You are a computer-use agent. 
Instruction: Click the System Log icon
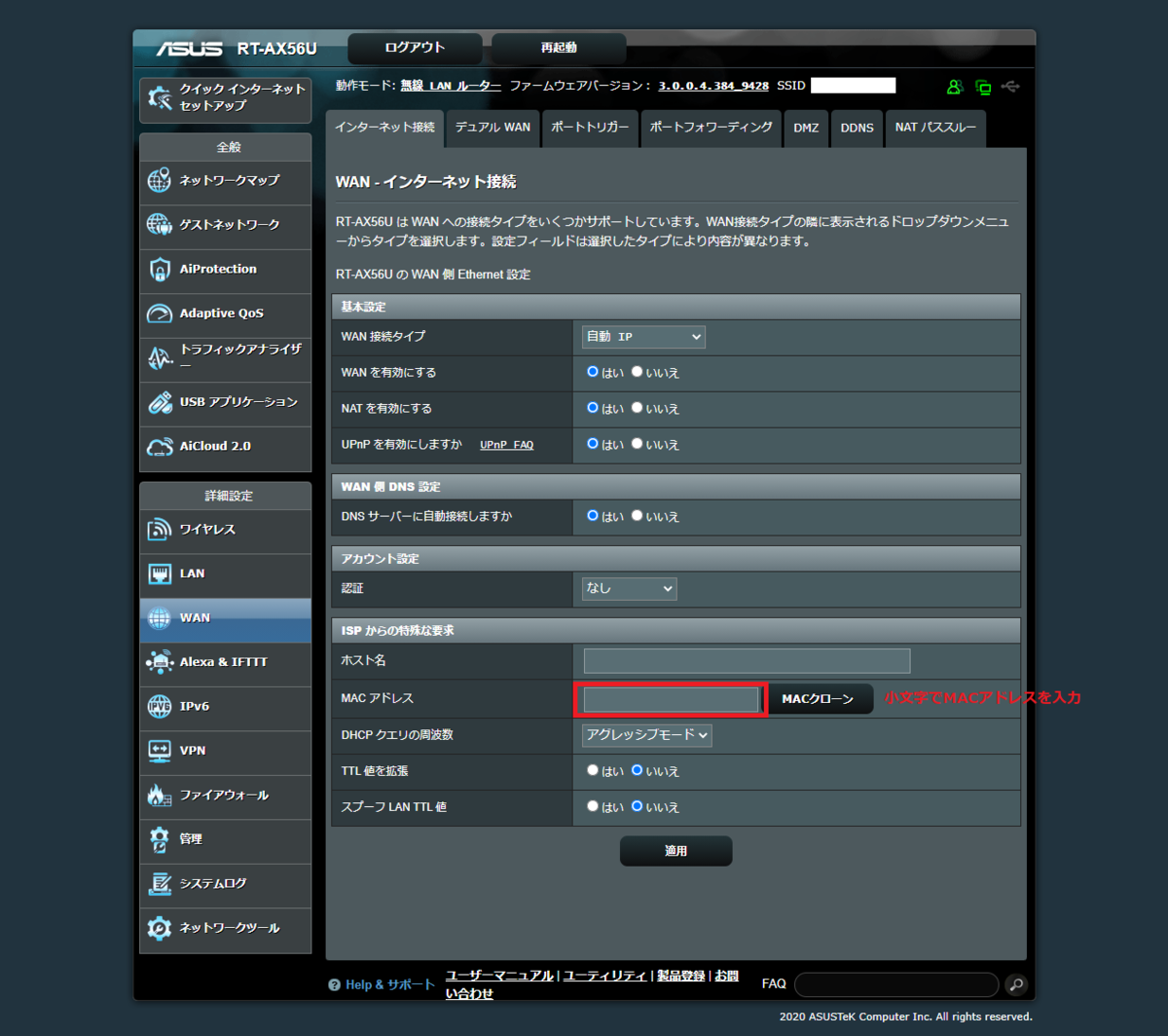point(160,884)
